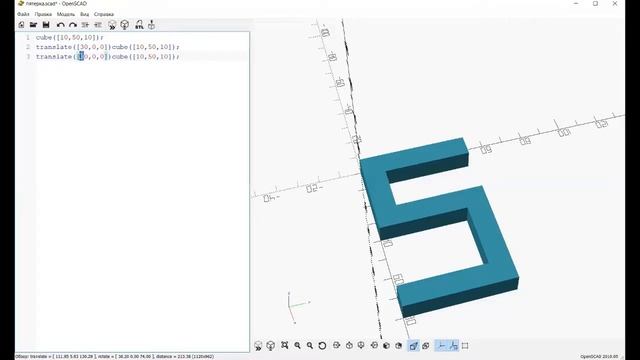Viewport: 640px width, 360px height.
Task: Enable Perspective projection
Action: (413, 346)
